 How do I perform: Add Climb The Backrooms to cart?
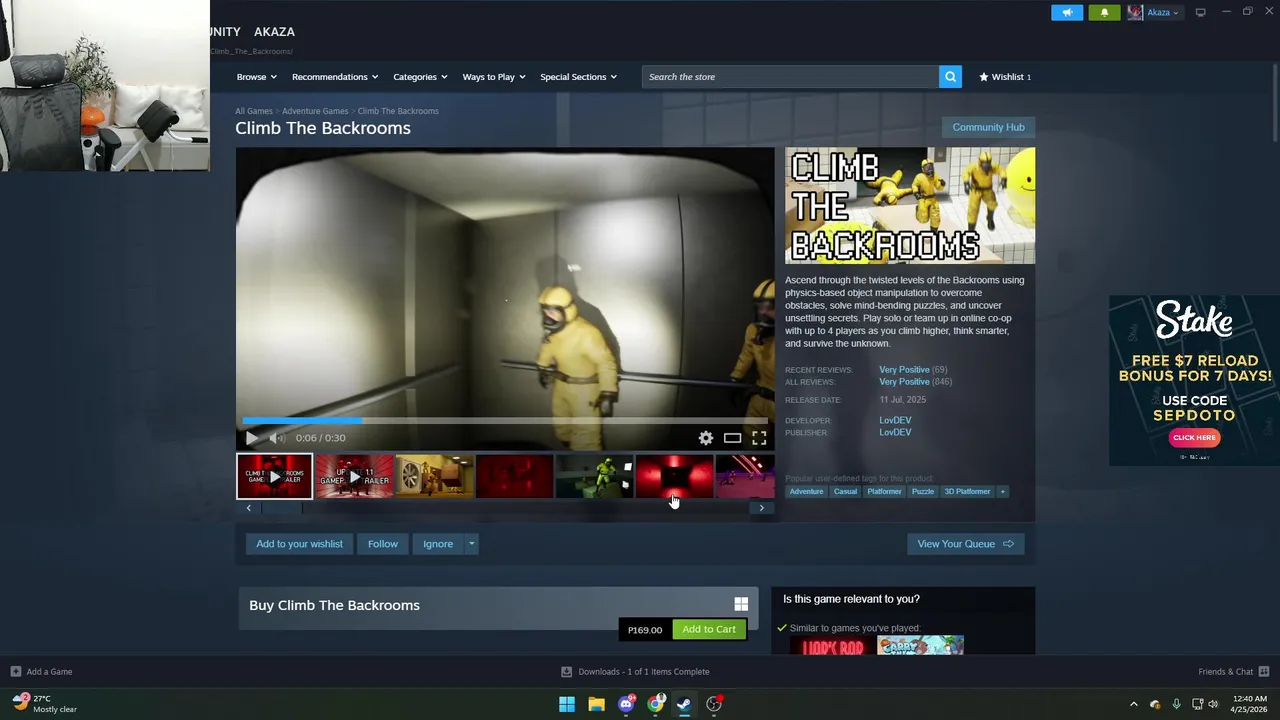pos(709,630)
